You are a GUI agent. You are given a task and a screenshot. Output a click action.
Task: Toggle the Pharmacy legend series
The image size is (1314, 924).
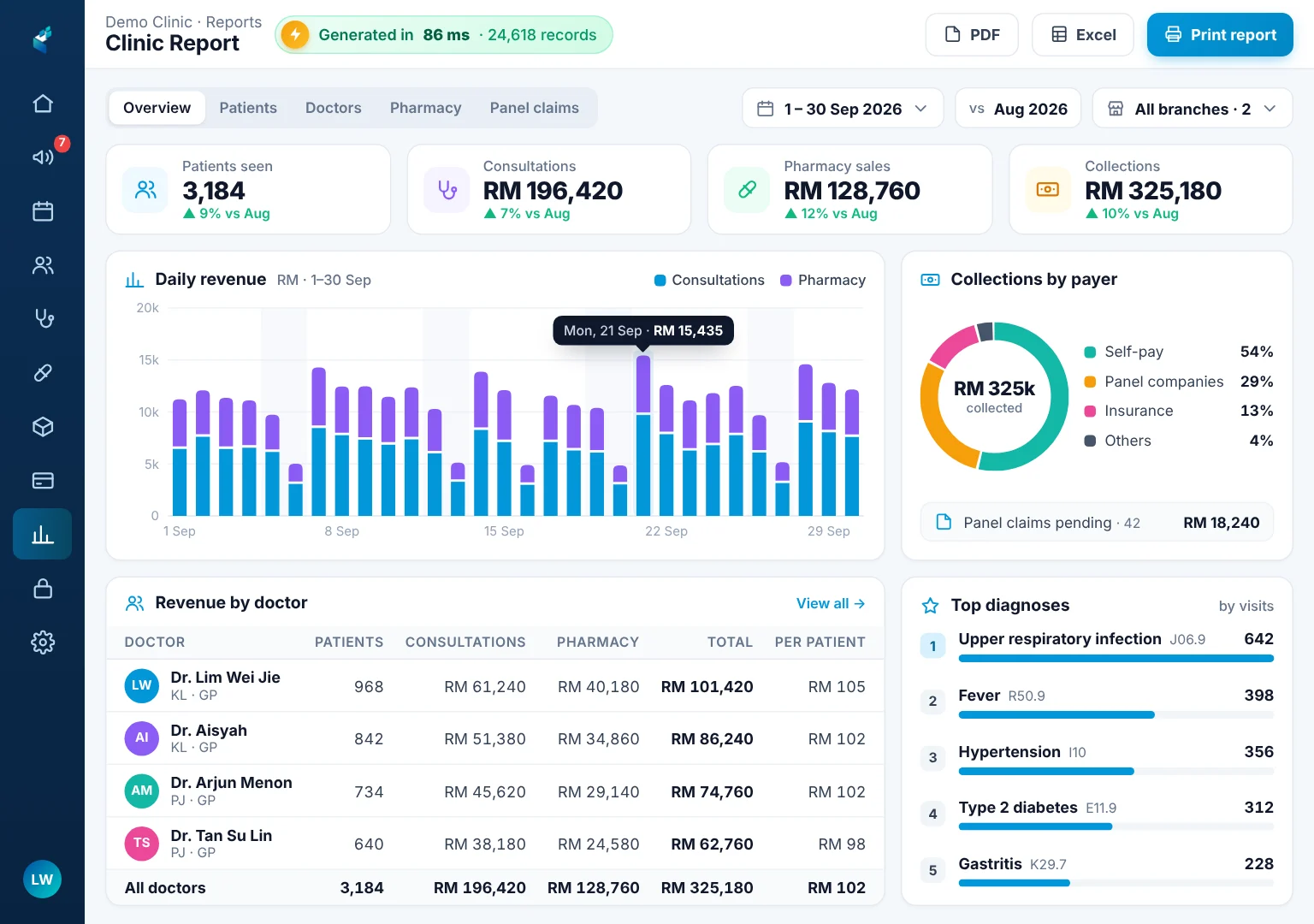(x=823, y=280)
